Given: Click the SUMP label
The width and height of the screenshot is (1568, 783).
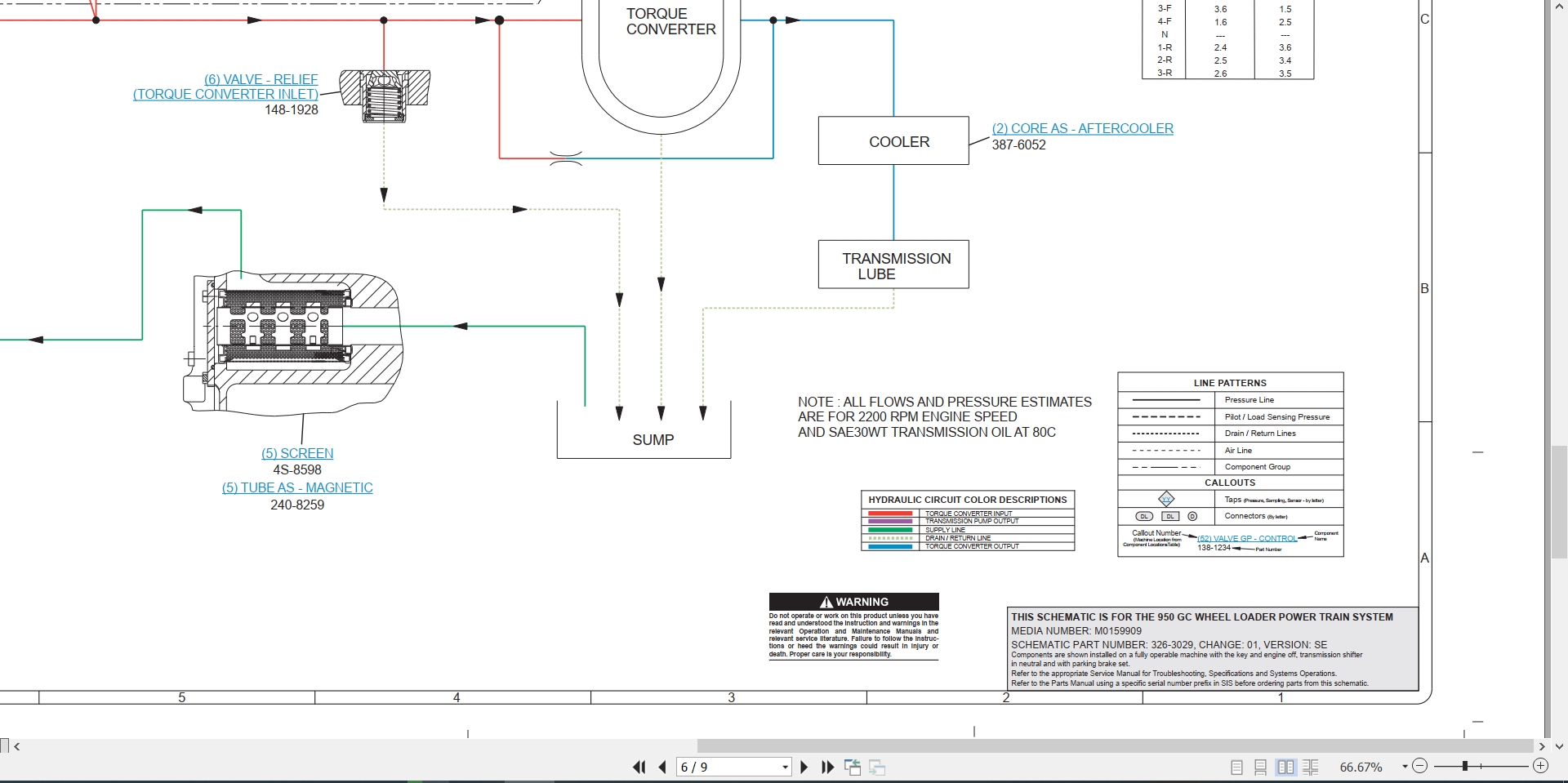Looking at the screenshot, I should pyautogui.click(x=653, y=440).
